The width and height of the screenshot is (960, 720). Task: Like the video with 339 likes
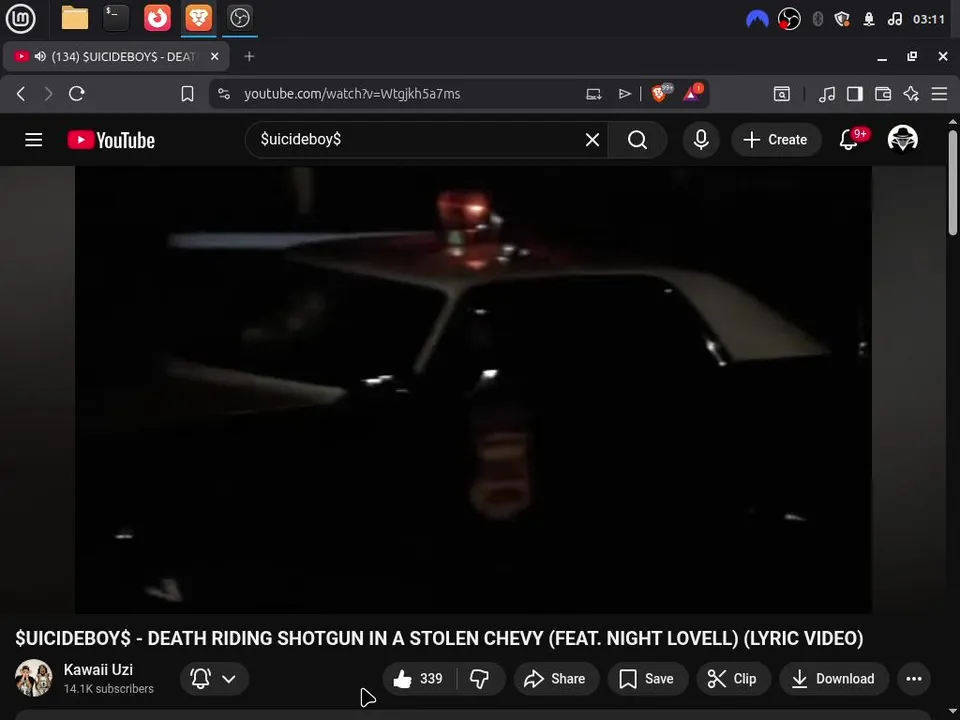[419, 678]
